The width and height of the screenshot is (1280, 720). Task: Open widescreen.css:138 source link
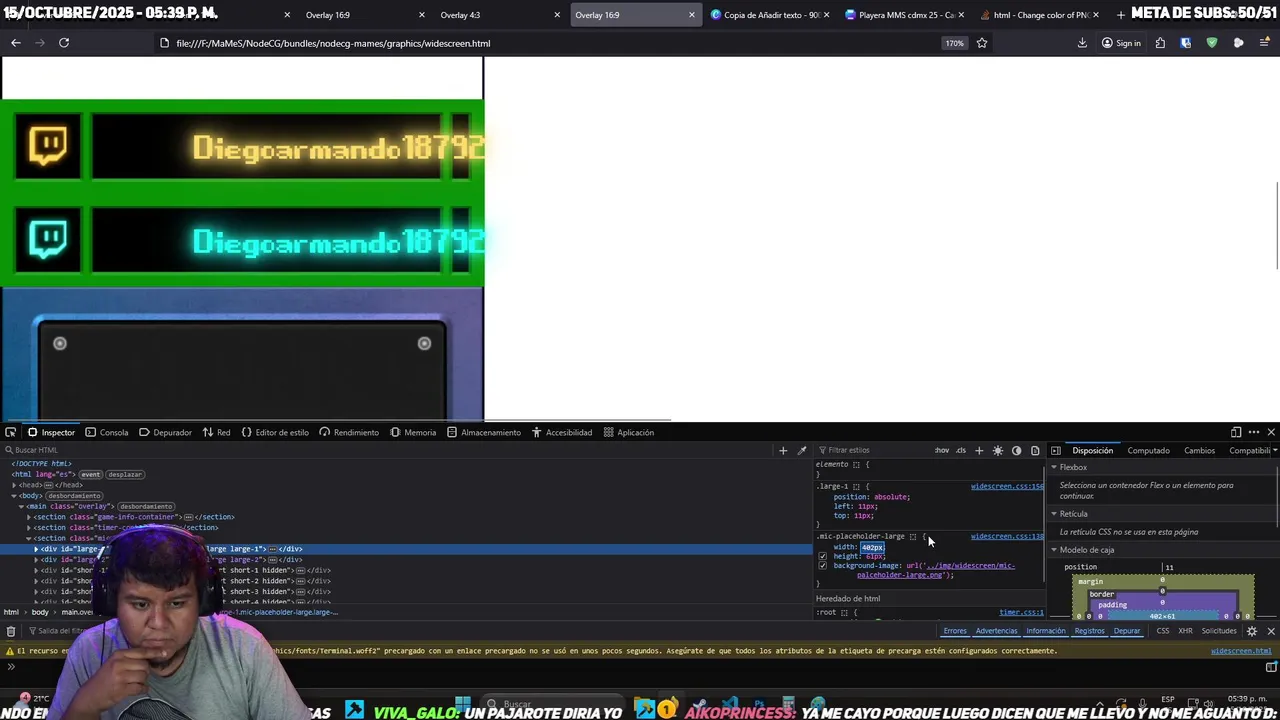pos(1007,536)
